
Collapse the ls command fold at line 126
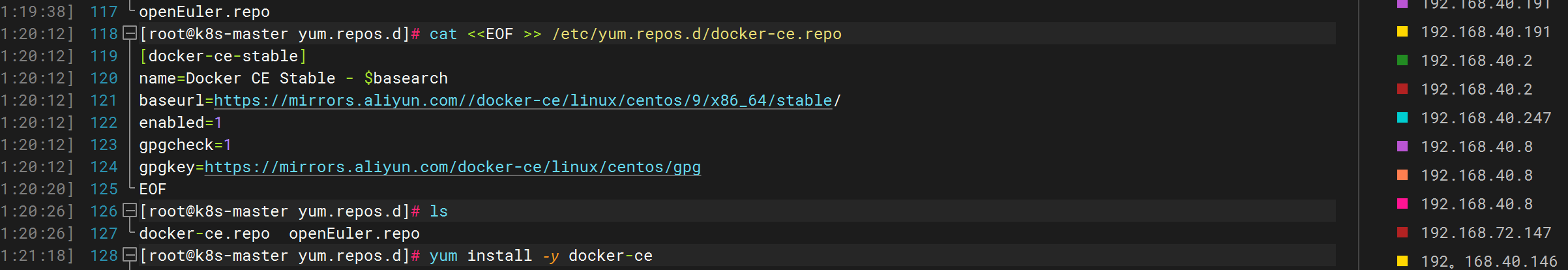click(x=130, y=211)
